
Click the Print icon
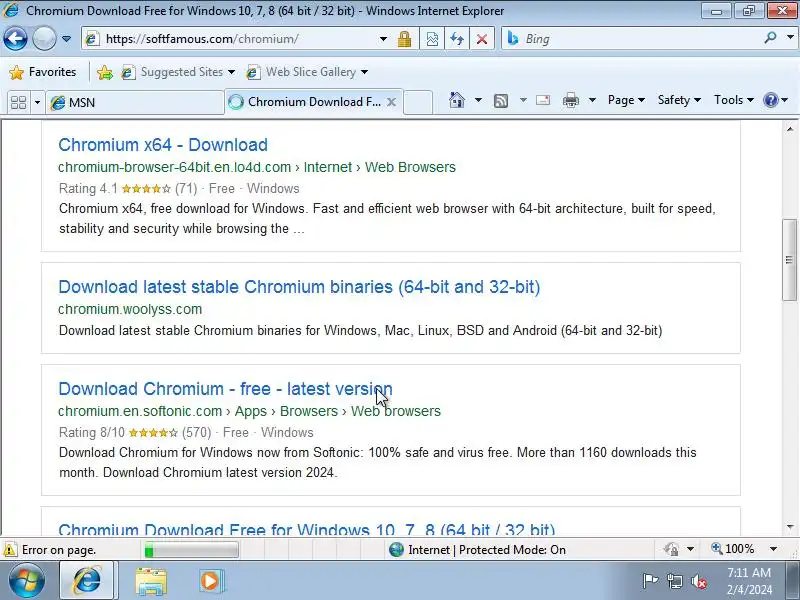point(570,100)
